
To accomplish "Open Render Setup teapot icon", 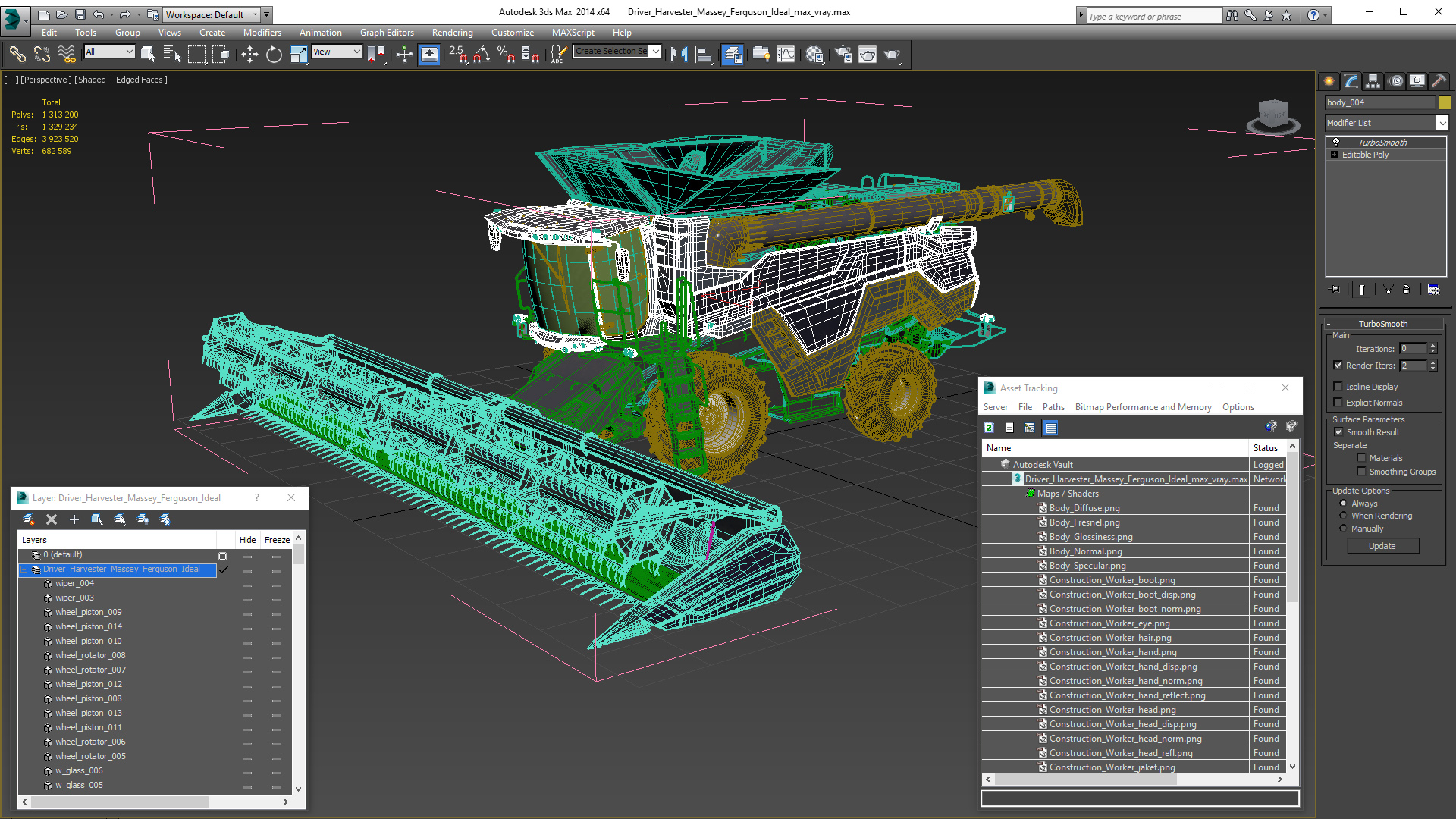I will click(843, 54).
